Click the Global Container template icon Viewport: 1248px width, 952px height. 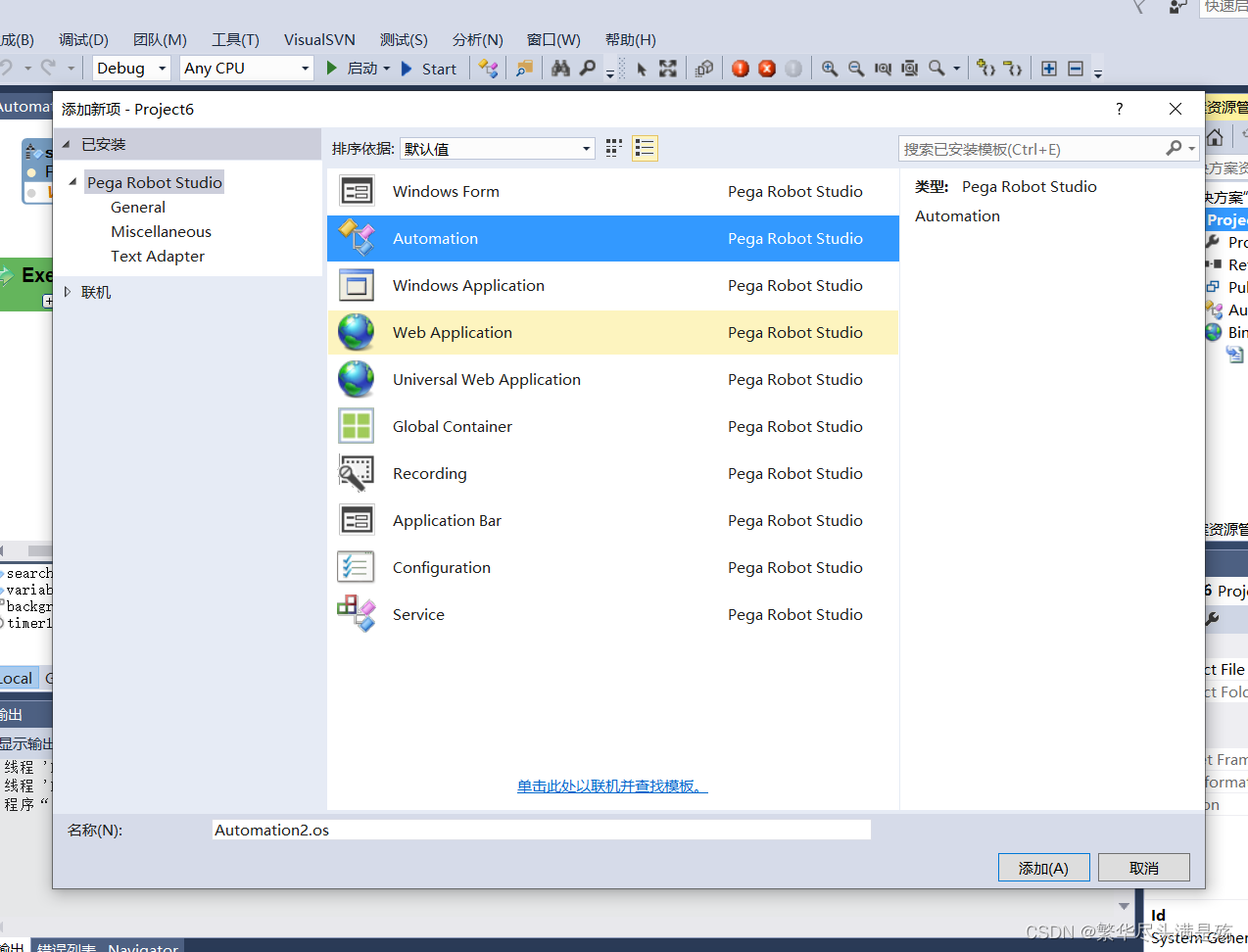click(356, 426)
